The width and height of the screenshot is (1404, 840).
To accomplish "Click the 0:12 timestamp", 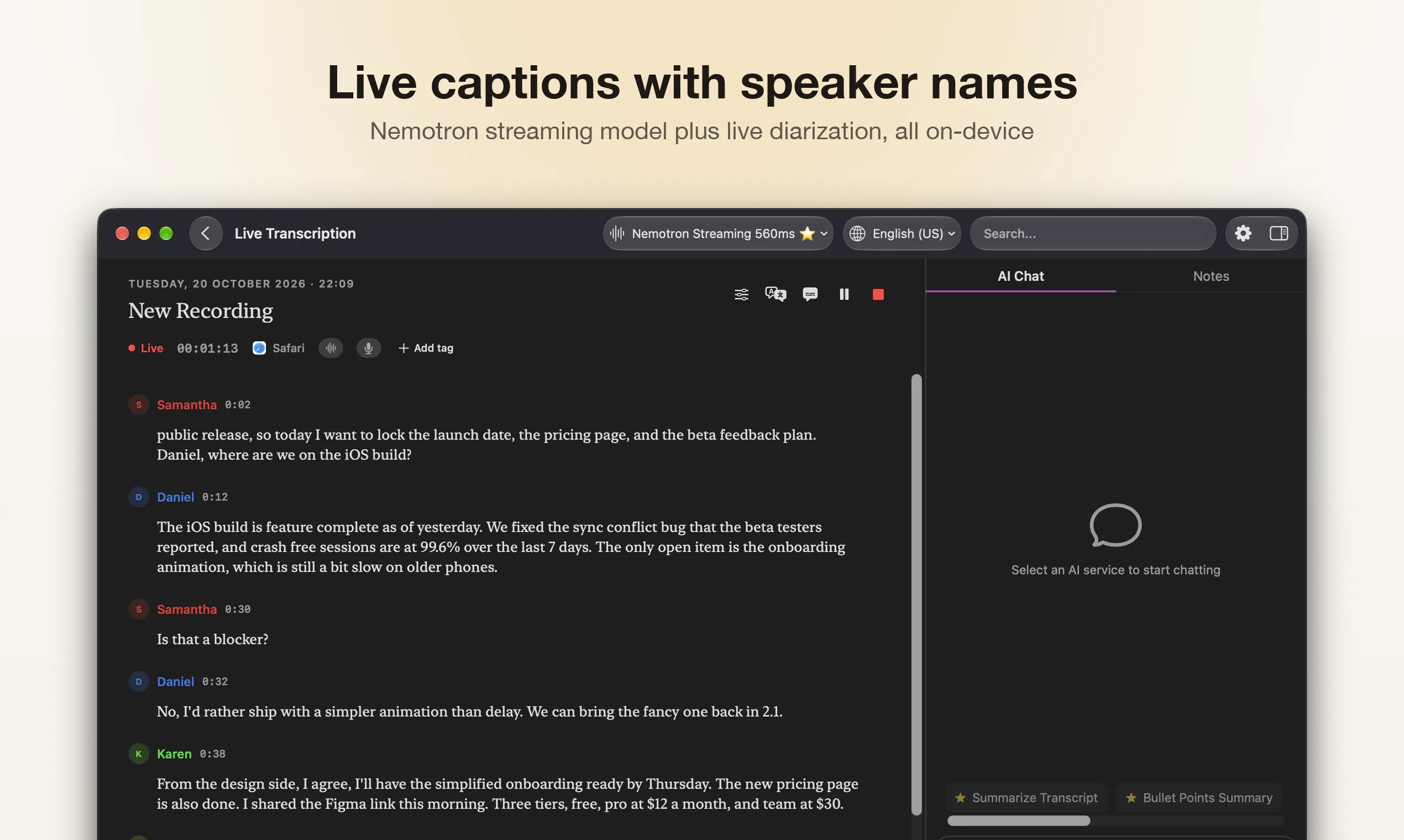I will click(215, 497).
